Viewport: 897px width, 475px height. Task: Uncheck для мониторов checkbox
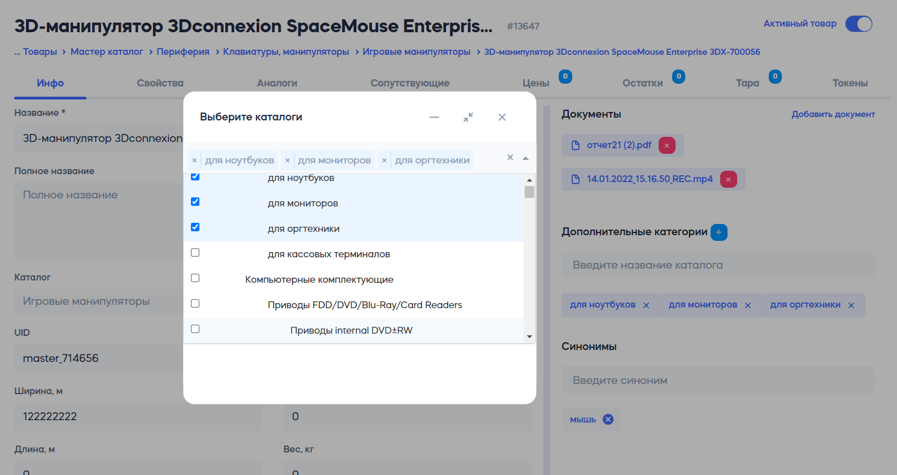point(195,201)
